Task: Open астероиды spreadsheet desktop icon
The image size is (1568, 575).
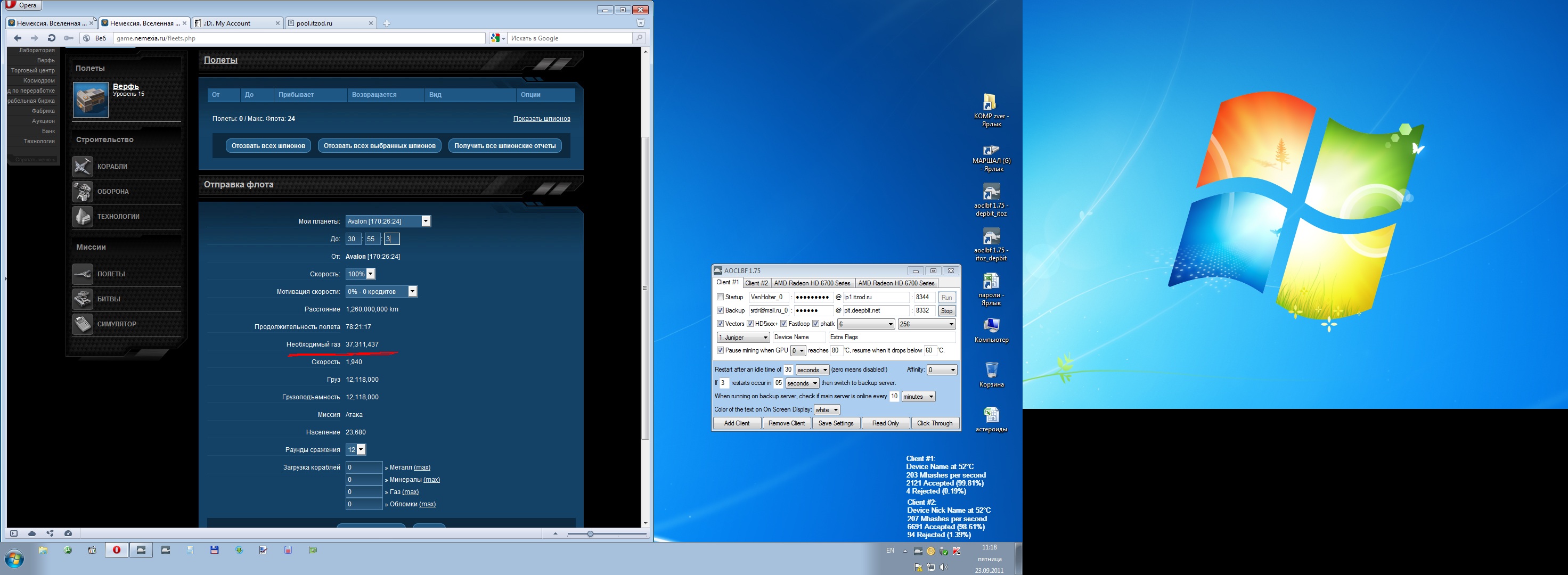Action: point(991,419)
